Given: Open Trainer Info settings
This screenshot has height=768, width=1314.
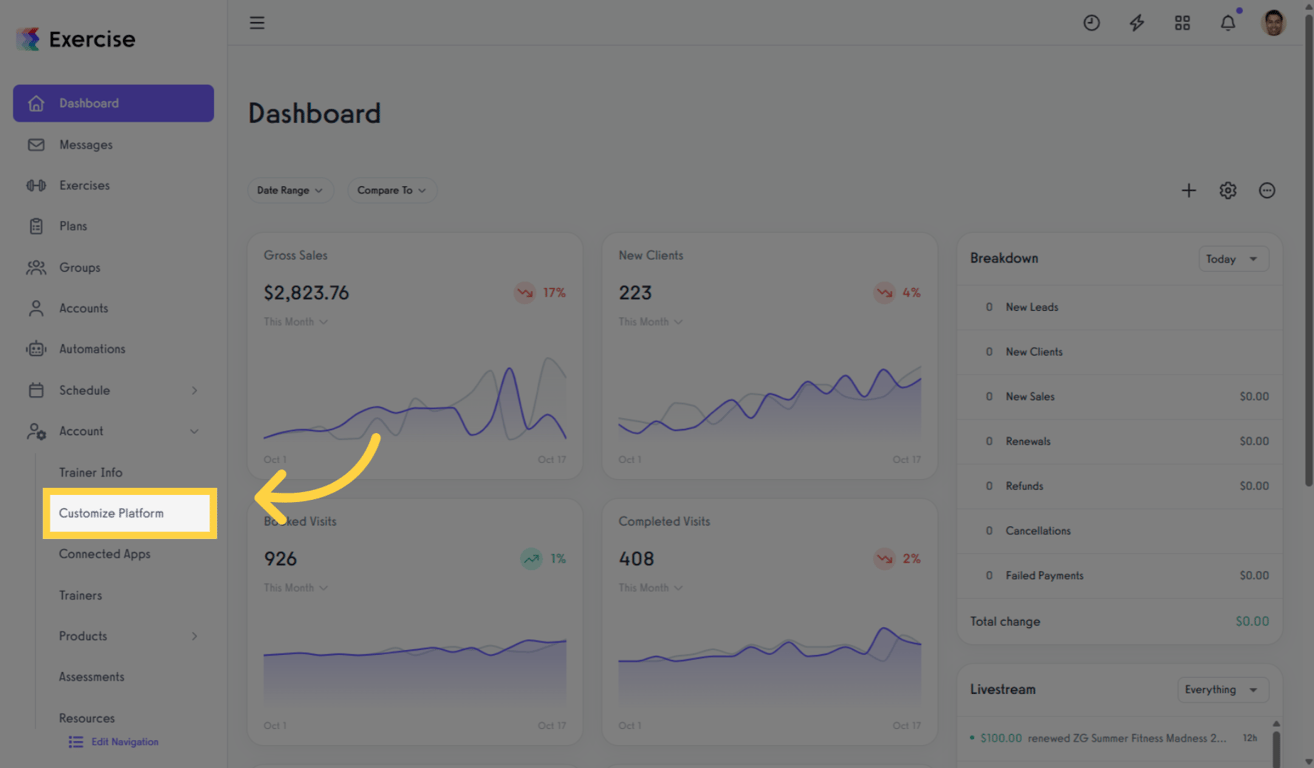Looking at the screenshot, I should pyautogui.click(x=89, y=472).
